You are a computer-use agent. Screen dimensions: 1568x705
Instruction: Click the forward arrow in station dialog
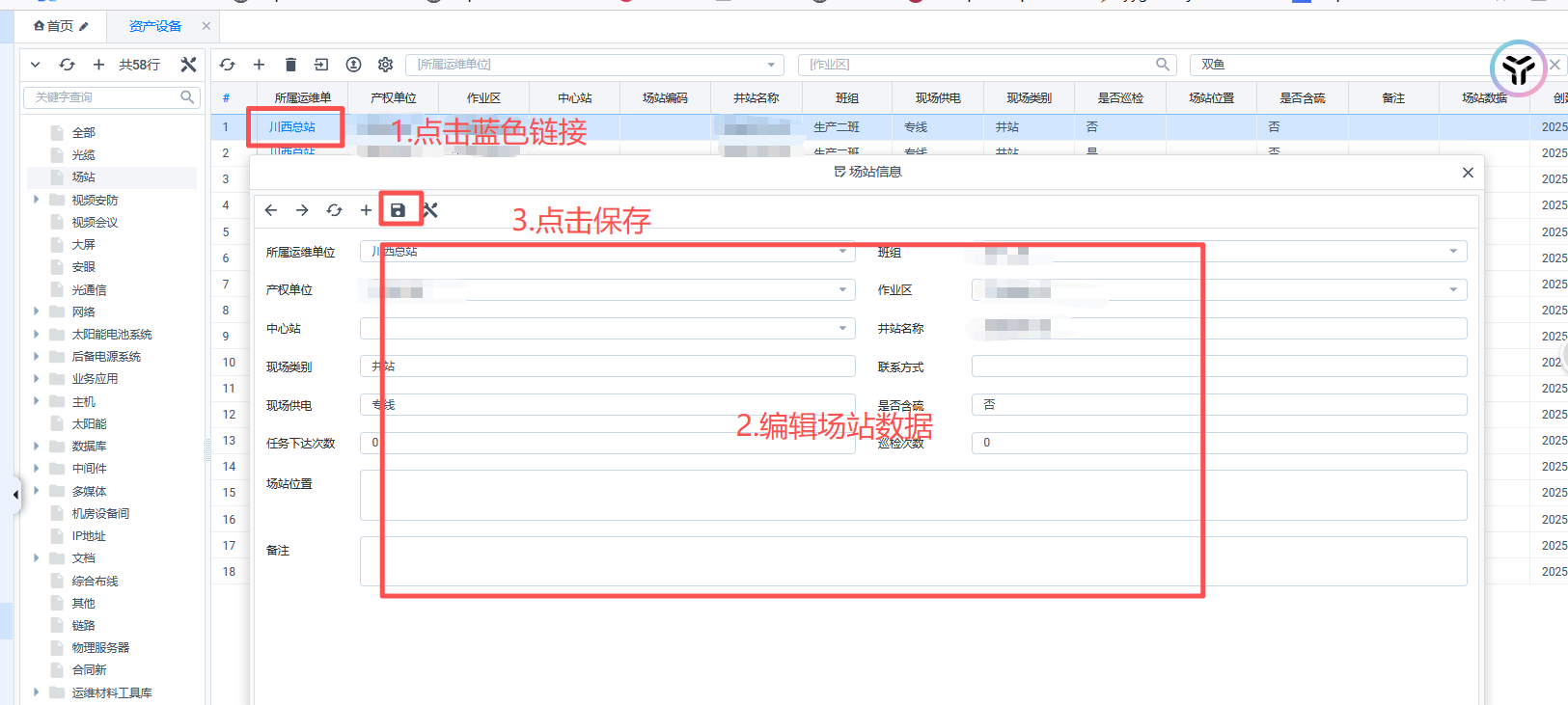pyautogui.click(x=302, y=210)
